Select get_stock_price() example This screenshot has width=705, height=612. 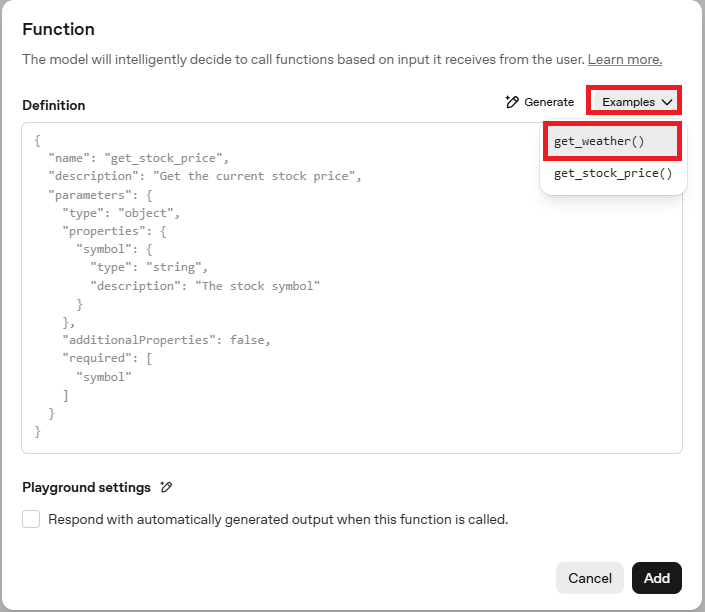[612, 174]
